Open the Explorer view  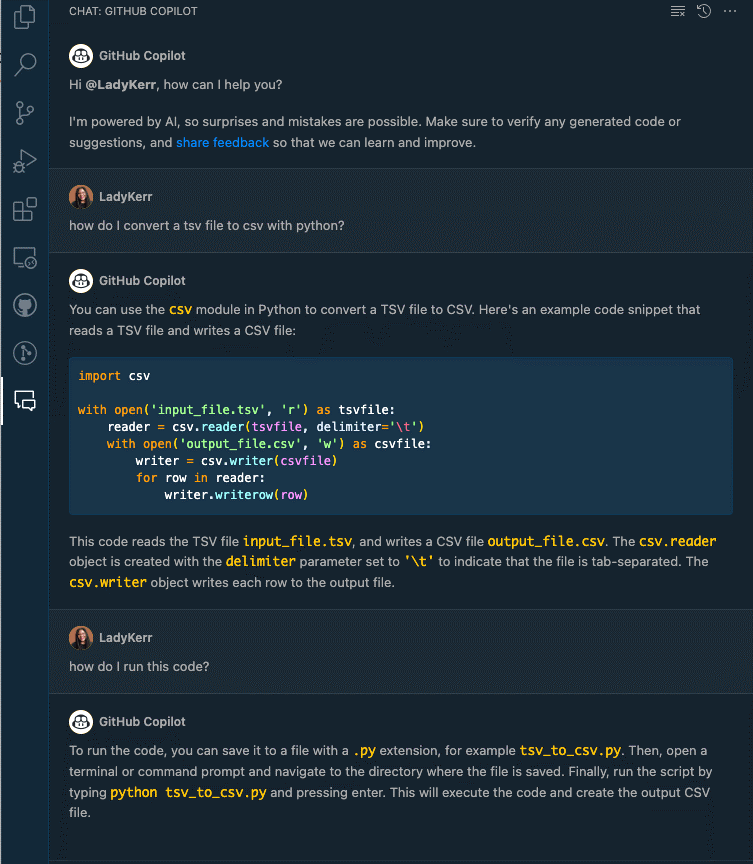click(24, 17)
